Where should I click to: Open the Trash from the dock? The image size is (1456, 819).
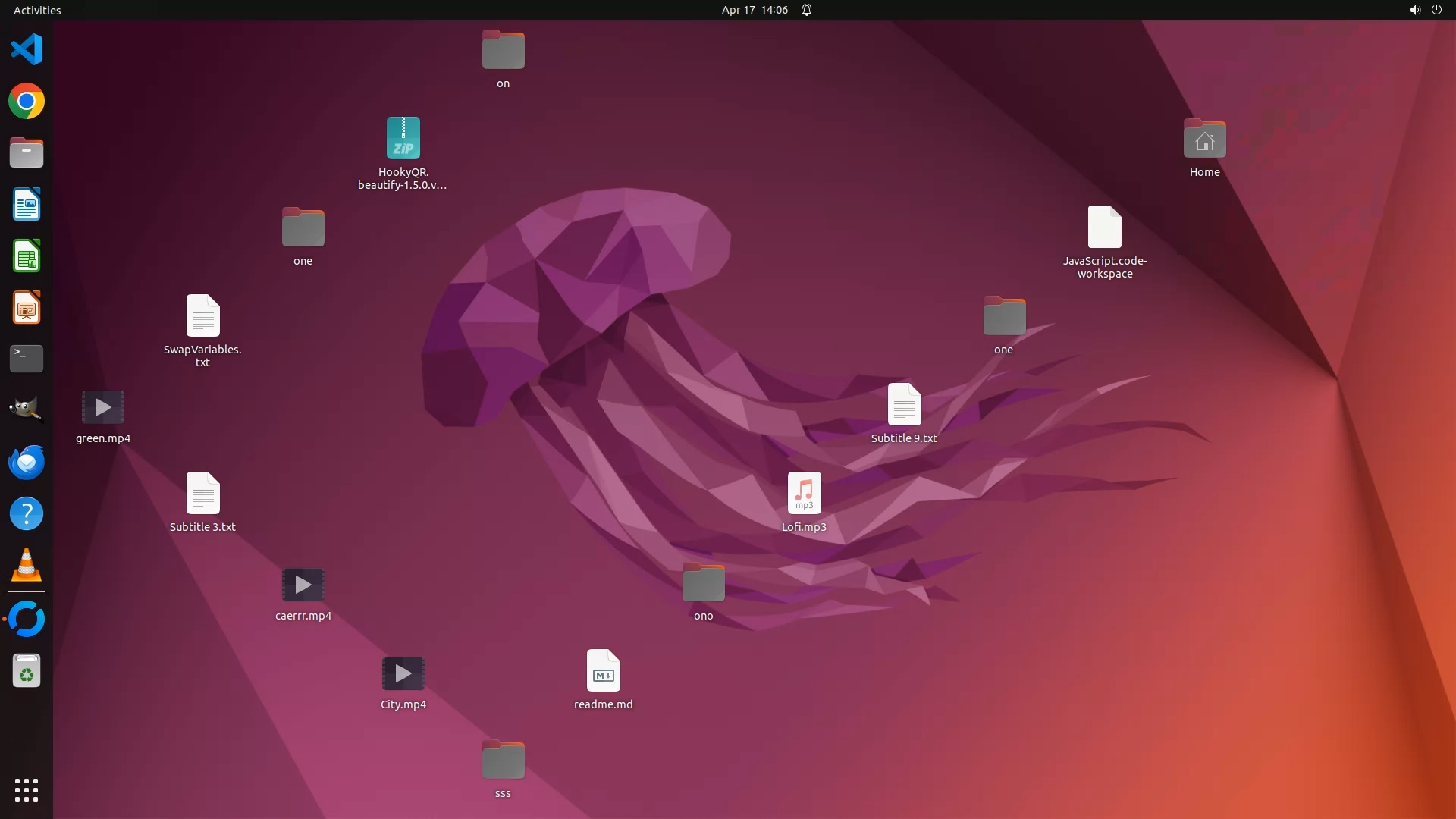[27, 671]
